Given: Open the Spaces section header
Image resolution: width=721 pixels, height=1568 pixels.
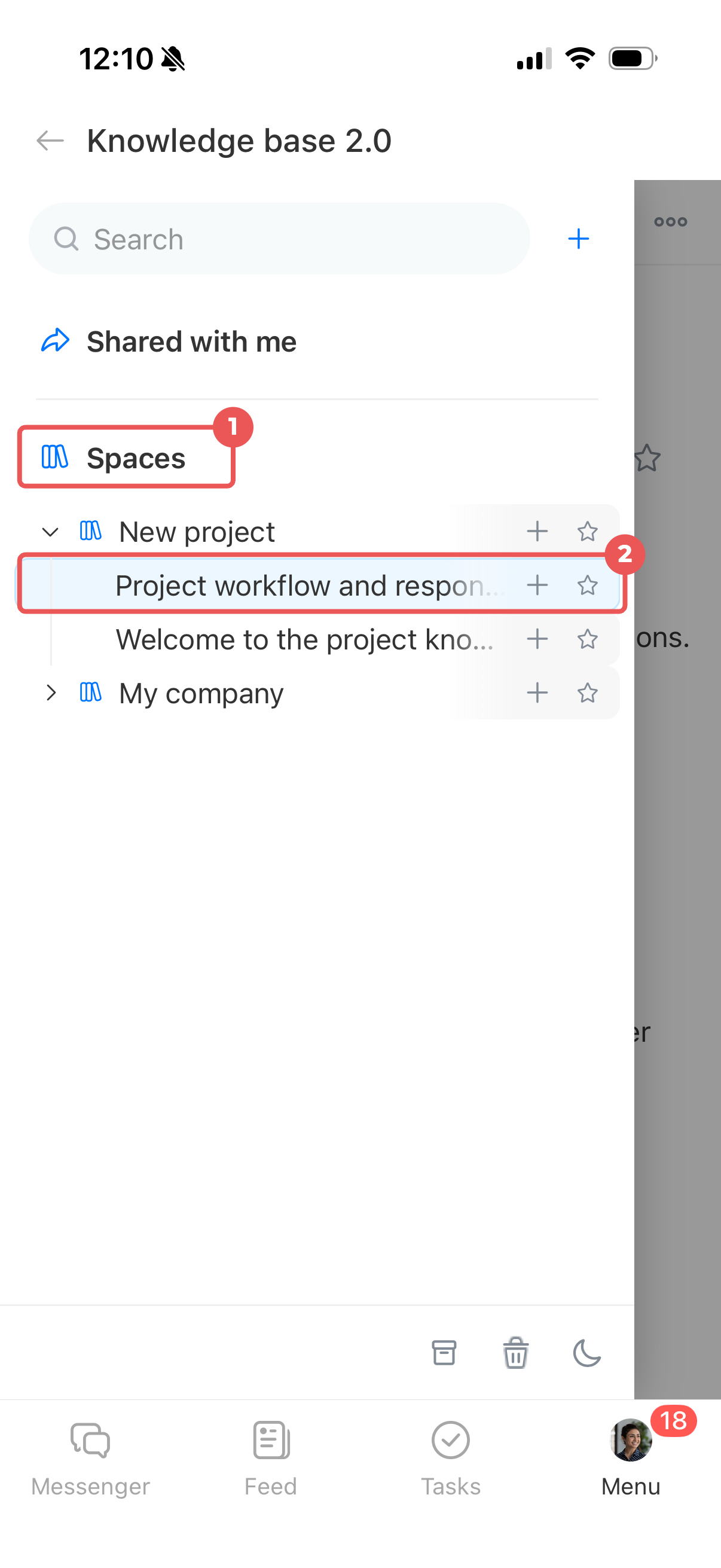Looking at the screenshot, I should 127,457.
